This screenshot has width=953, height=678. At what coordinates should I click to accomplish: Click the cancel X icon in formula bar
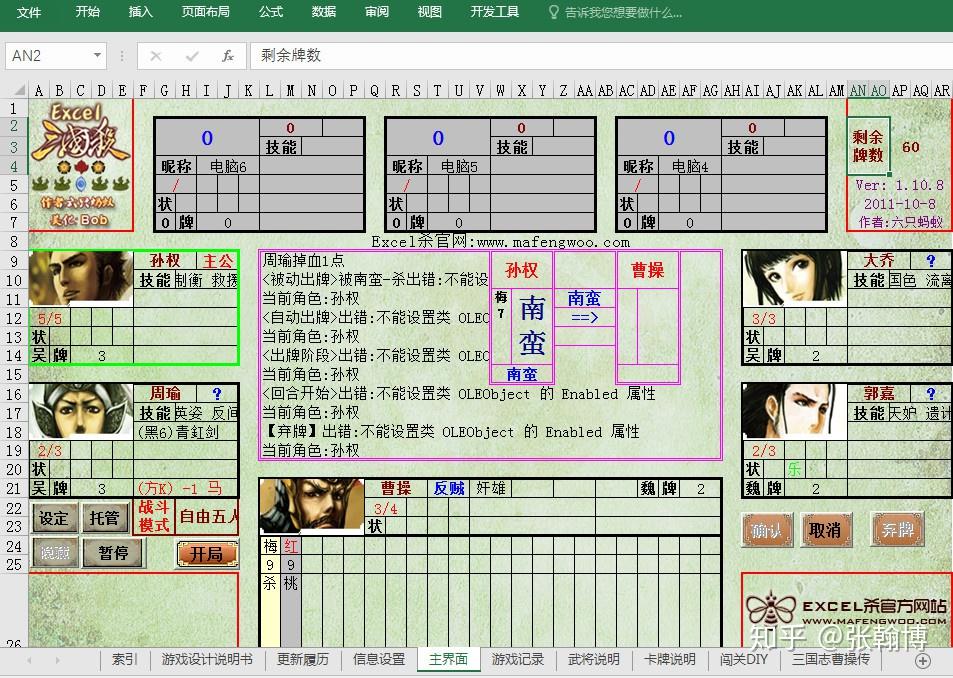(x=156, y=56)
